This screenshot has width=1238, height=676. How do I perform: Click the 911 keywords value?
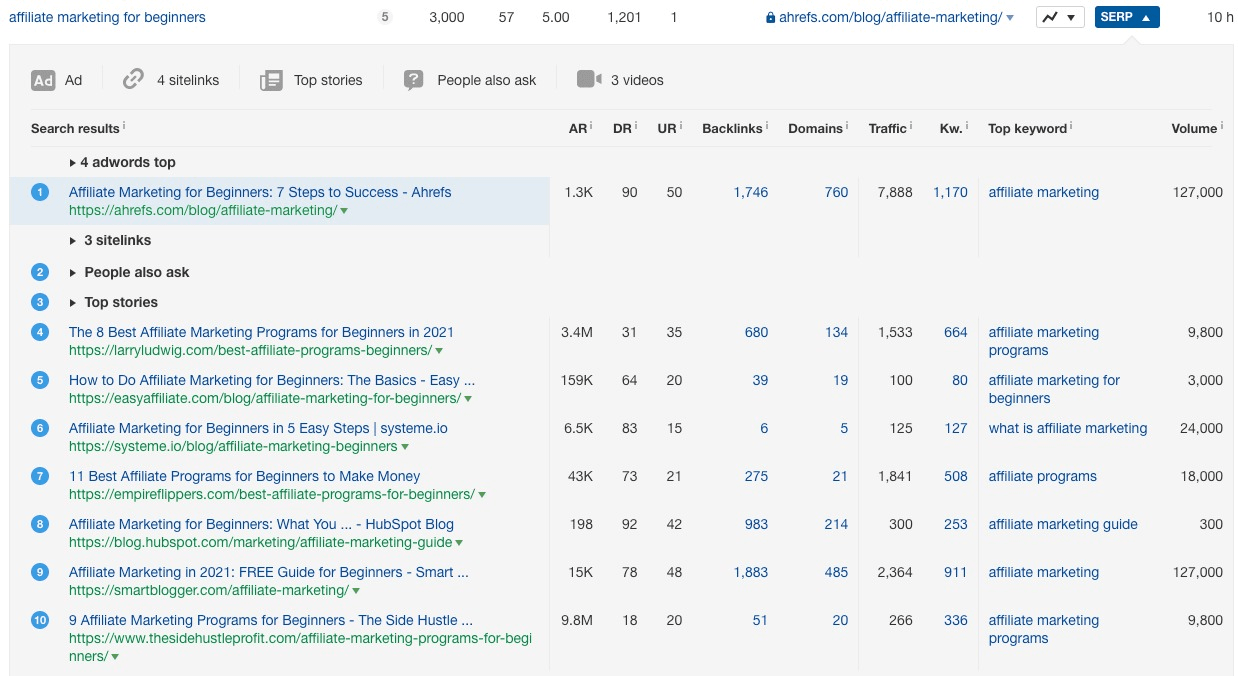coord(956,572)
